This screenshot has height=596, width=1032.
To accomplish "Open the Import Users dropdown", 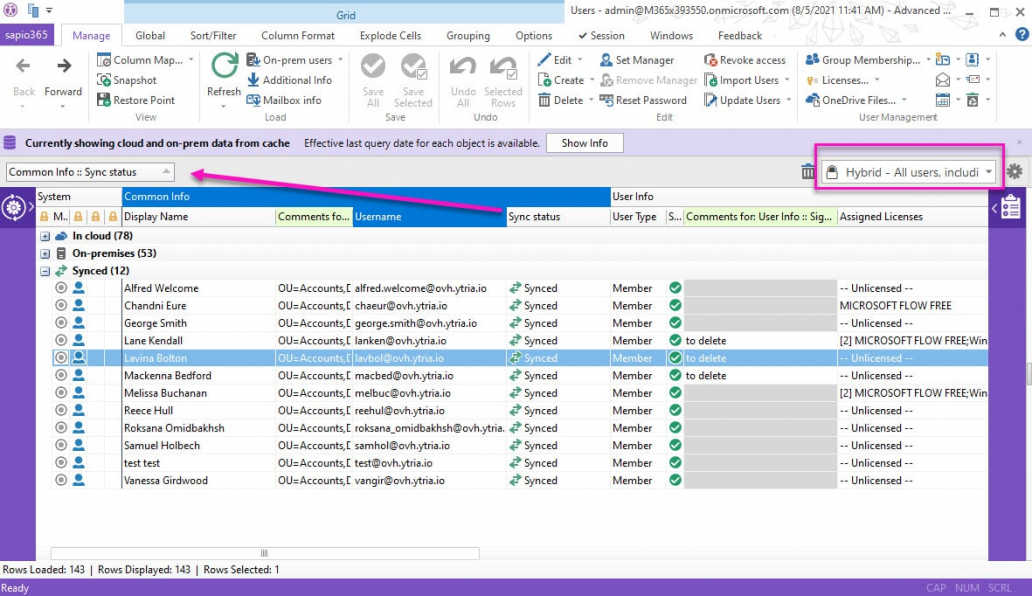I will tap(747, 80).
